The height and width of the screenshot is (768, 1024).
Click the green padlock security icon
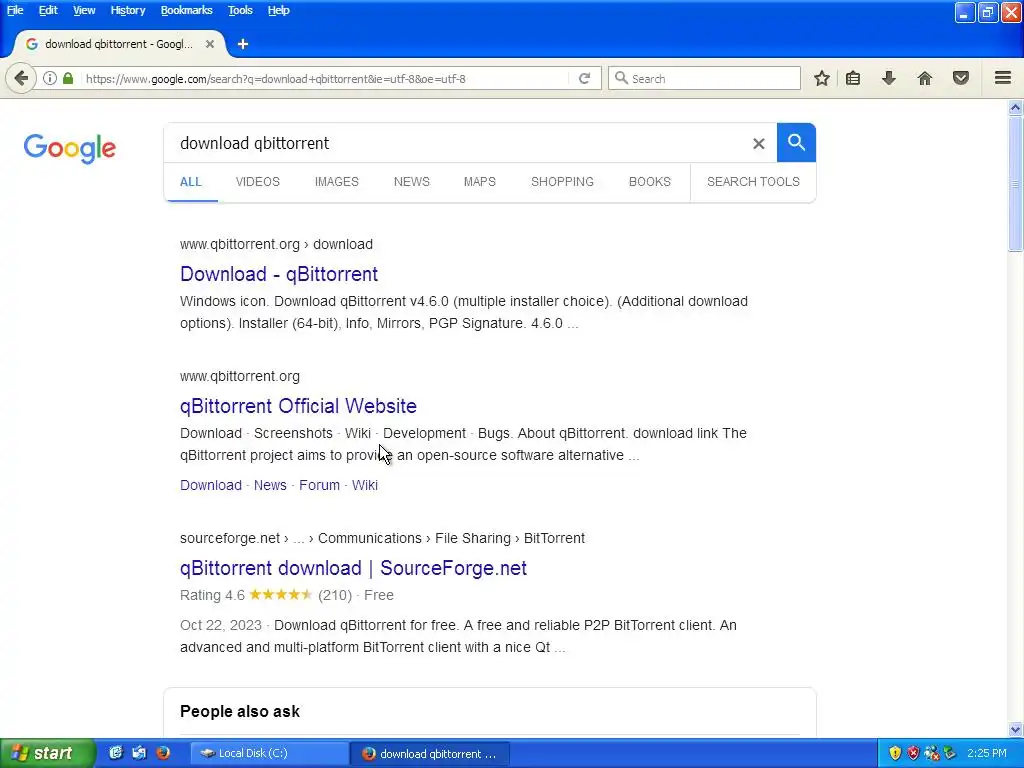tap(68, 78)
